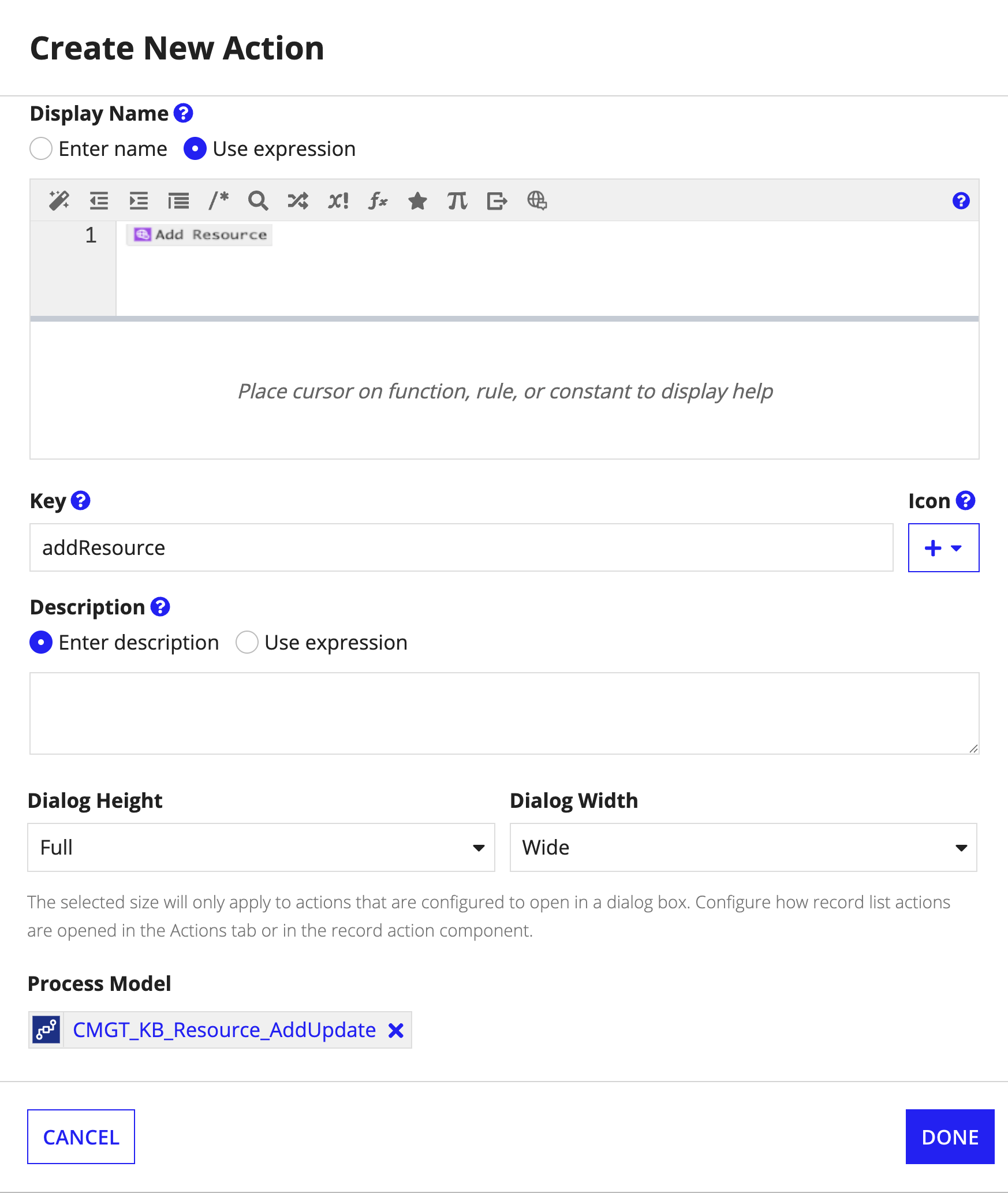Image resolution: width=1008 pixels, height=1193 pixels.
Task: Open the Icon picker dropdown
Action: tap(943, 547)
